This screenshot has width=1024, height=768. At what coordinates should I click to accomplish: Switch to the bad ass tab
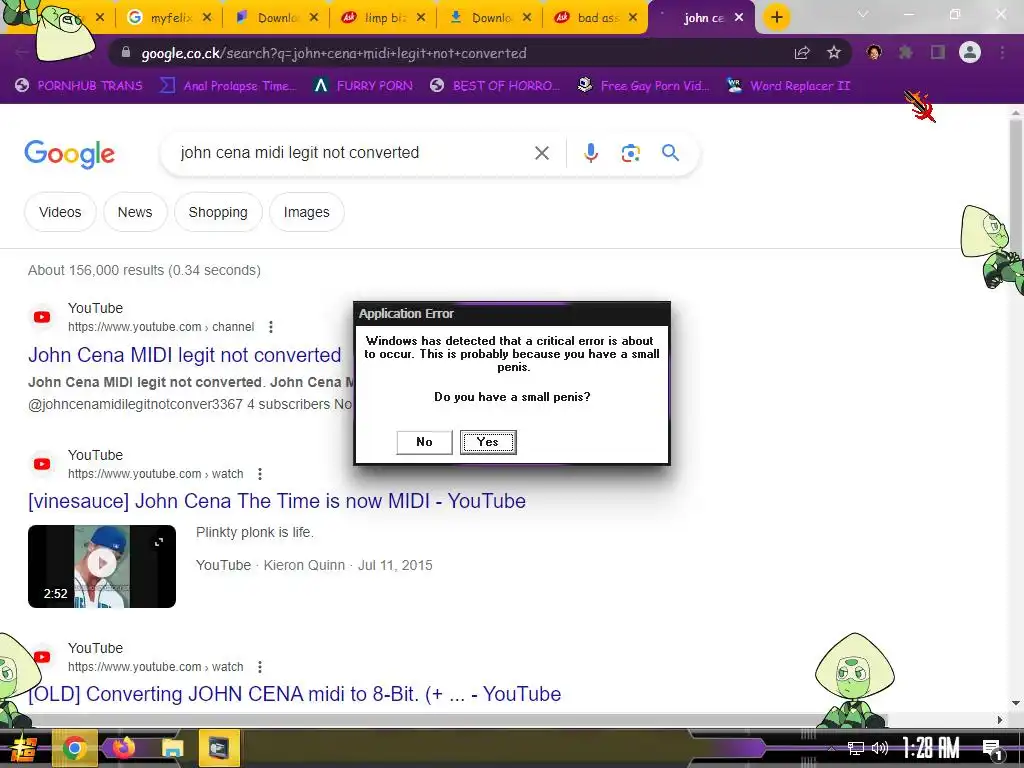(596, 18)
